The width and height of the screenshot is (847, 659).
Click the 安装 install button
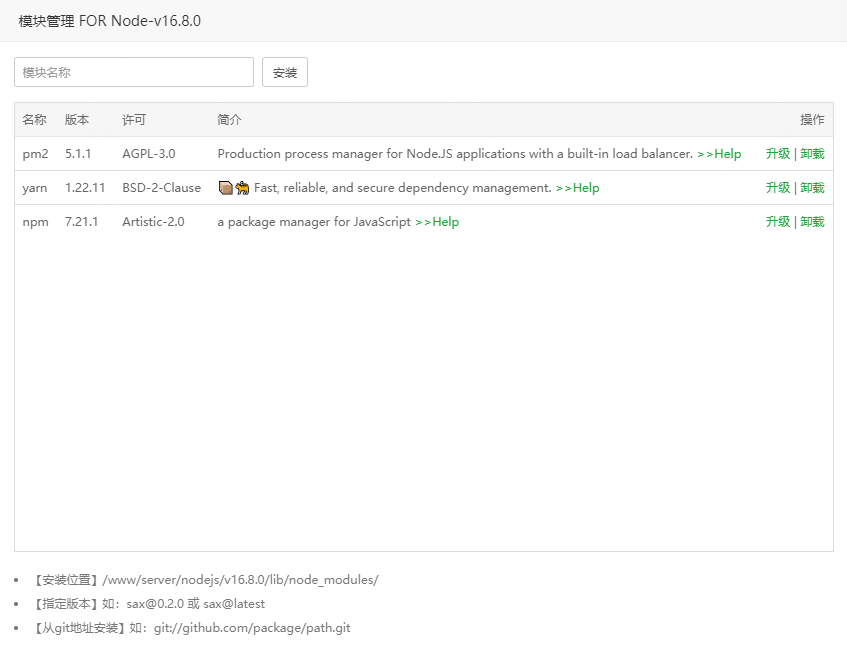tap(285, 72)
